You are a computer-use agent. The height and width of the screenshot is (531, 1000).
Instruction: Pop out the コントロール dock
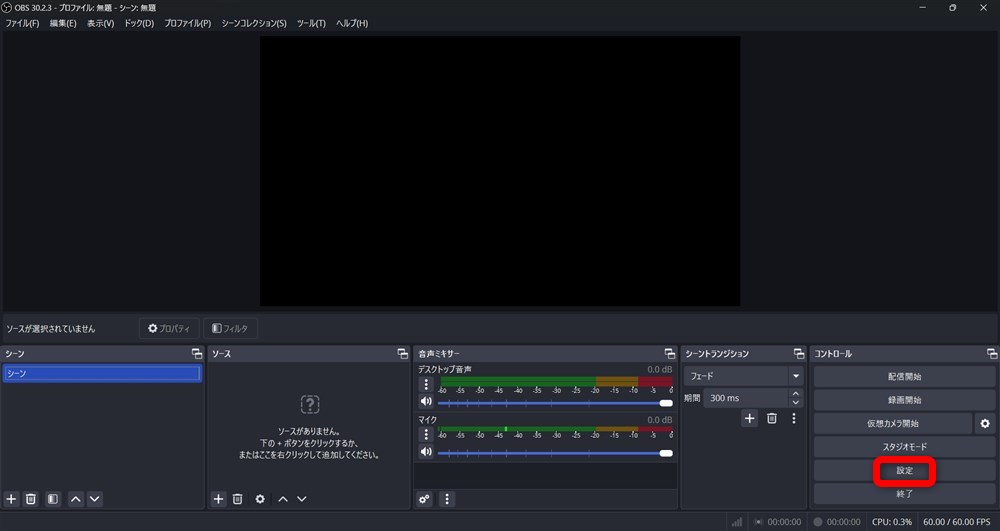click(992, 353)
